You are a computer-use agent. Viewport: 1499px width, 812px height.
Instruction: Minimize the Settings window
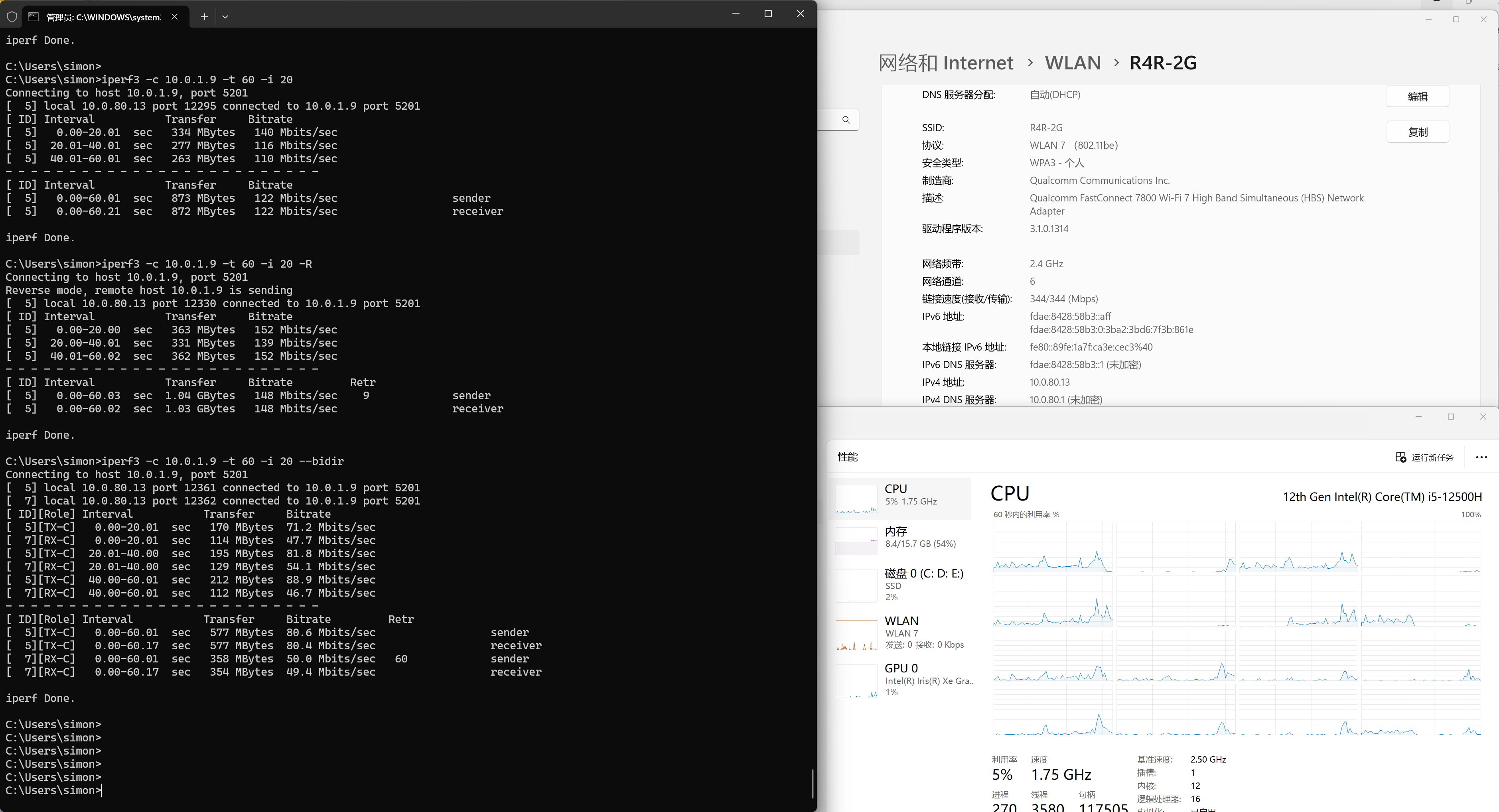(1428, 20)
